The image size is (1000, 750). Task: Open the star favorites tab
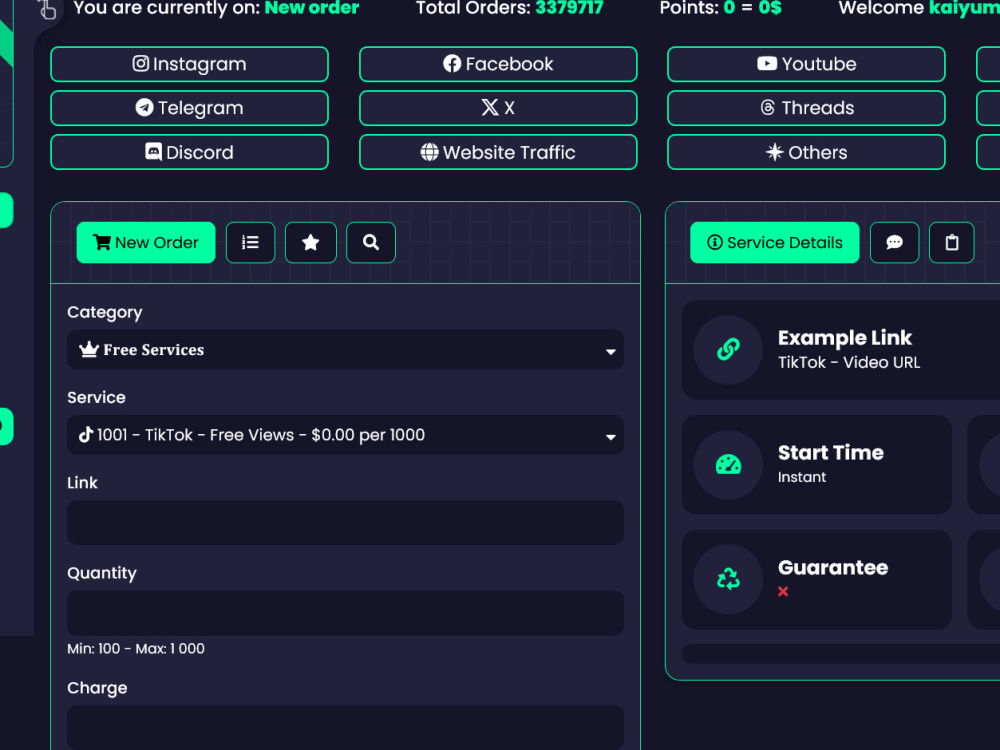[311, 242]
